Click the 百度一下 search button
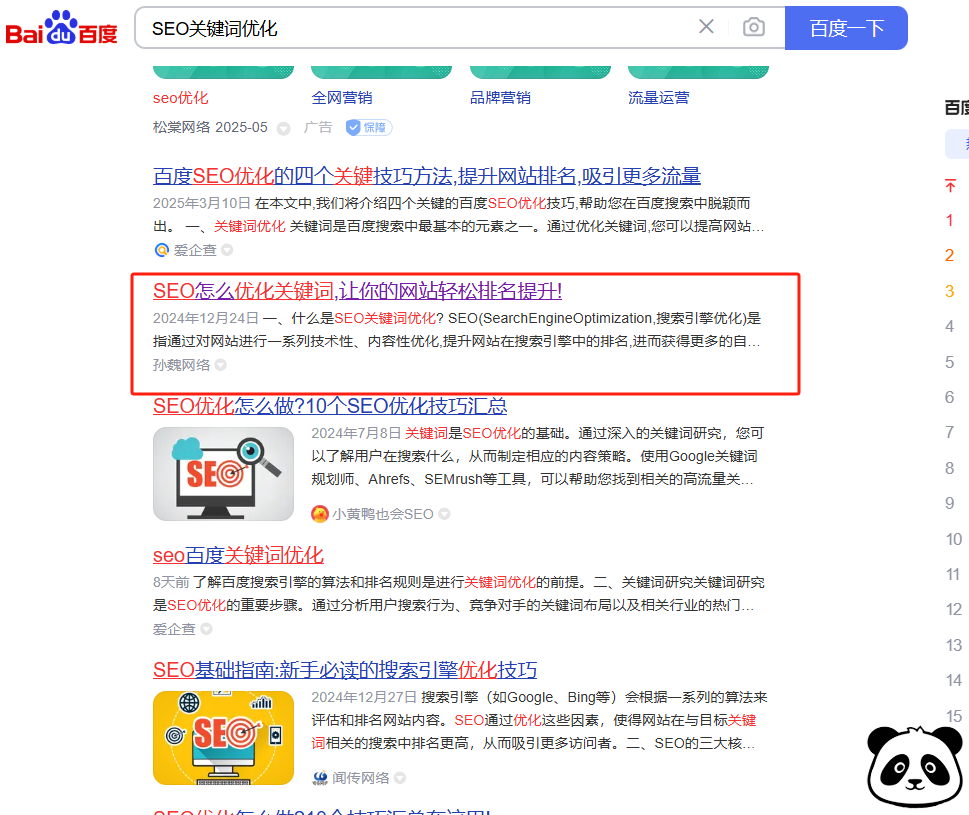Image resolution: width=969 pixels, height=815 pixels. tap(846, 28)
